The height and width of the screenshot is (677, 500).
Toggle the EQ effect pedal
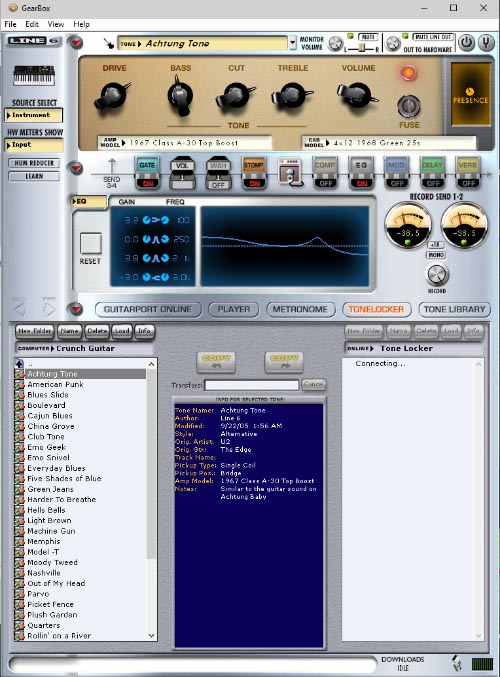point(361,172)
